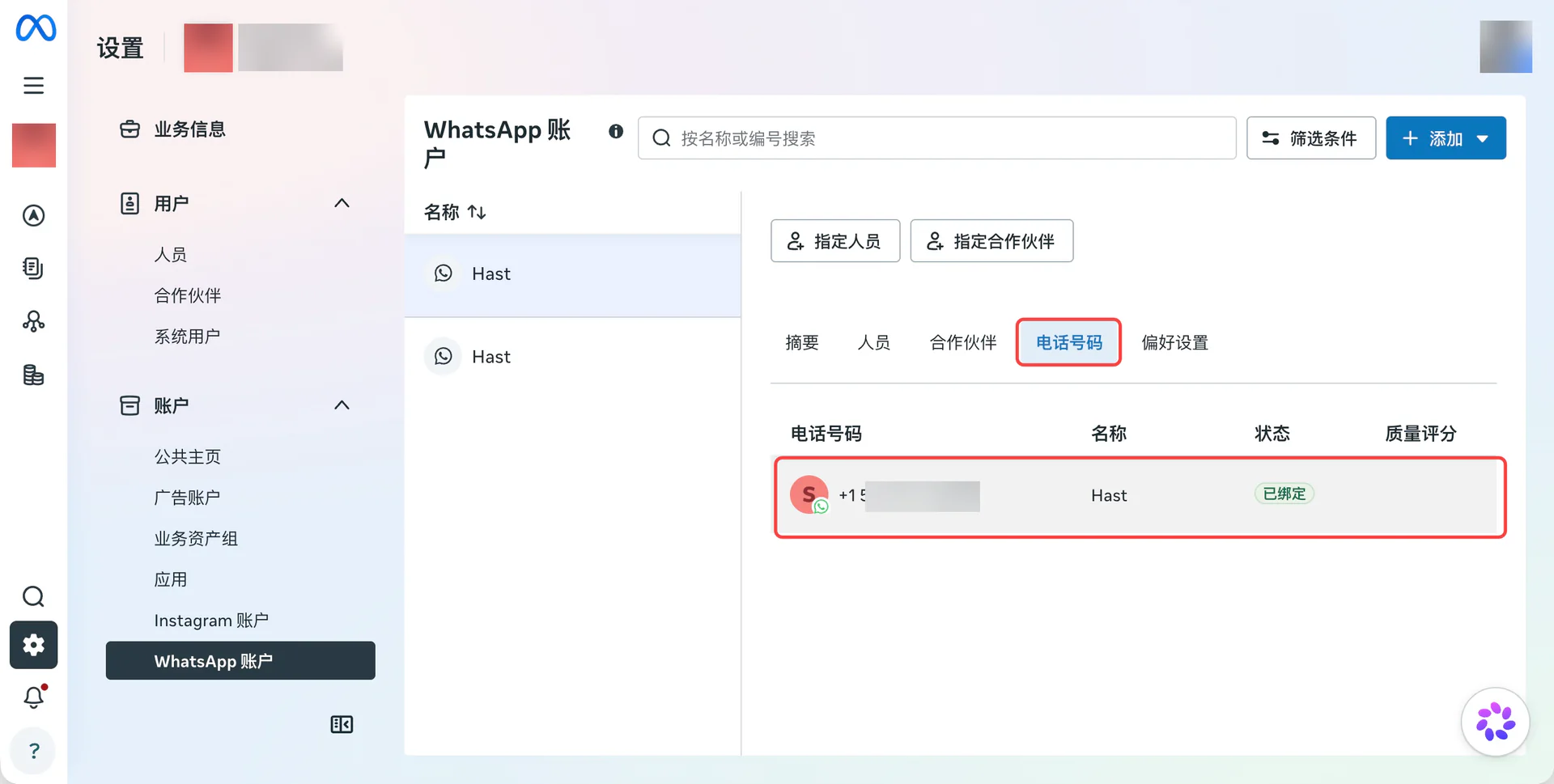Open 合作伙伴 under 用户 in the sidebar
The height and width of the screenshot is (784, 1554).
click(188, 296)
